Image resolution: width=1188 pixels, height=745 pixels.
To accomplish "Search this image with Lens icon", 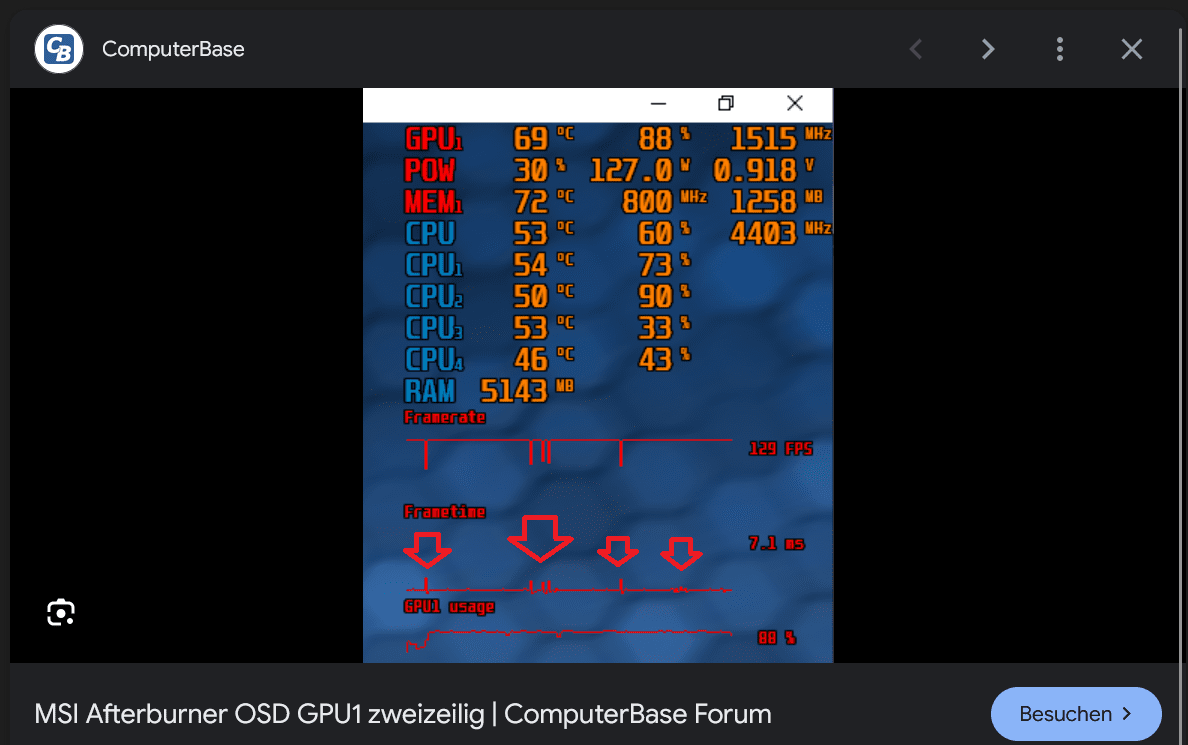I will 61,612.
